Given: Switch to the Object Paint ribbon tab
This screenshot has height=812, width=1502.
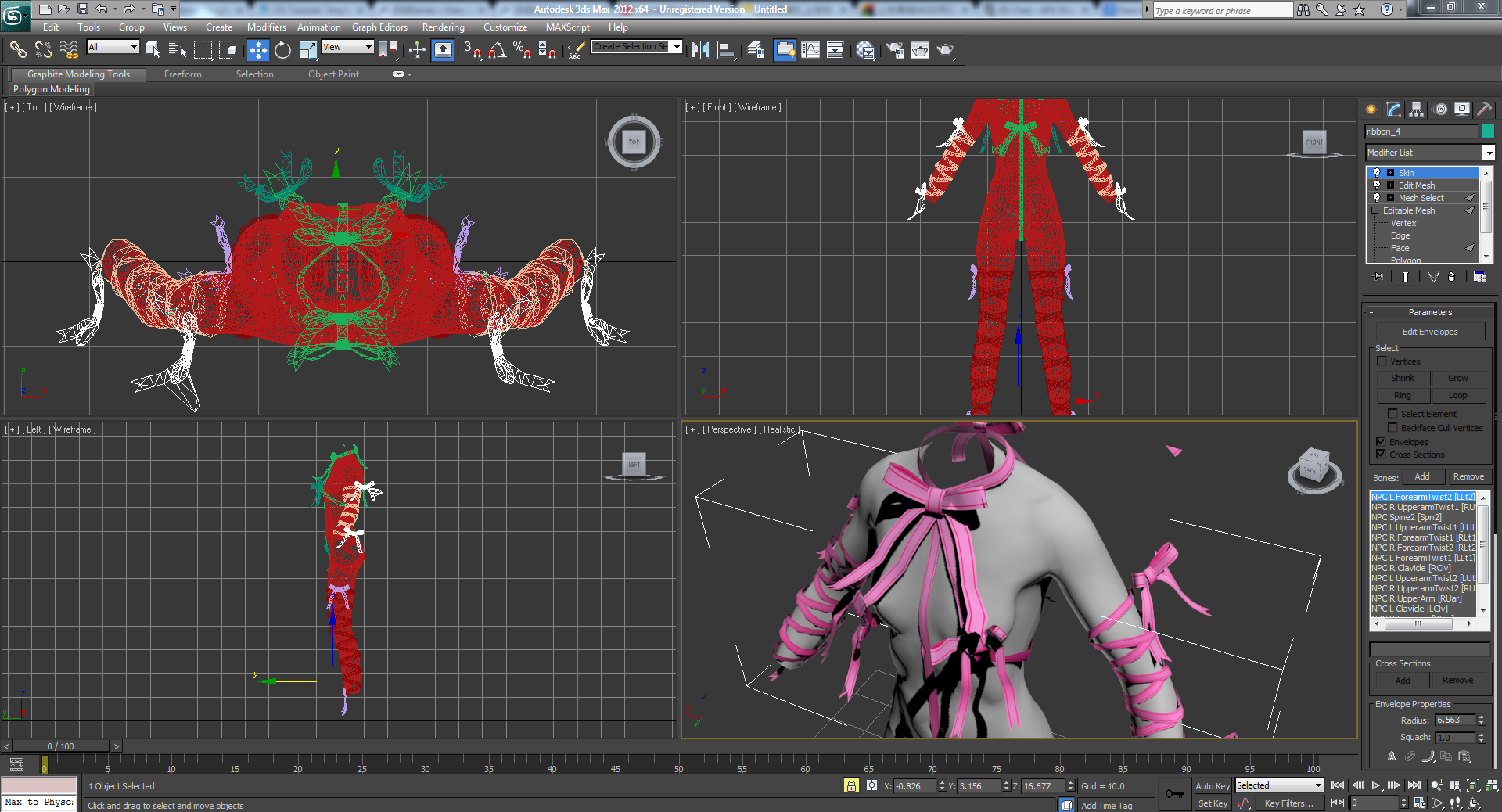Looking at the screenshot, I should 333,74.
